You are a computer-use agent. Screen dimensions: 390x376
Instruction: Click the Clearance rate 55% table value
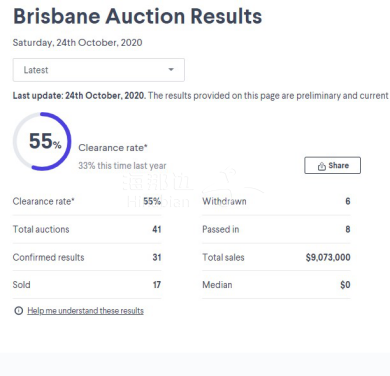tap(152, 201)
